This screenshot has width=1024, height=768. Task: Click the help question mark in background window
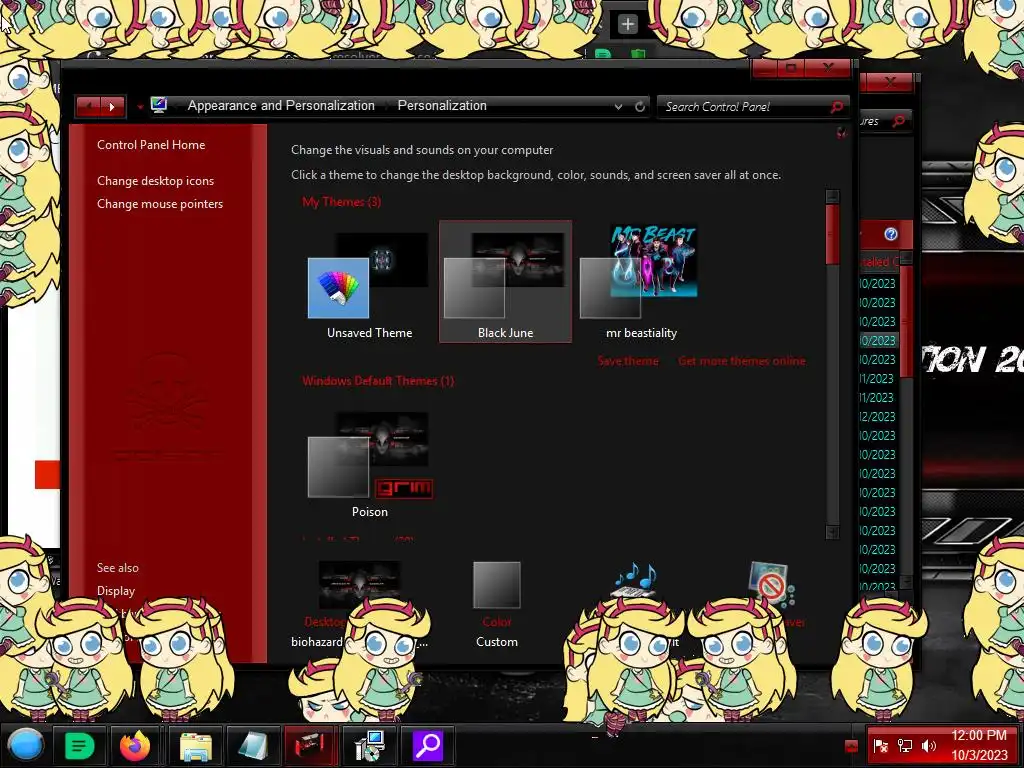pyautogui.click(x=891, y=234)
